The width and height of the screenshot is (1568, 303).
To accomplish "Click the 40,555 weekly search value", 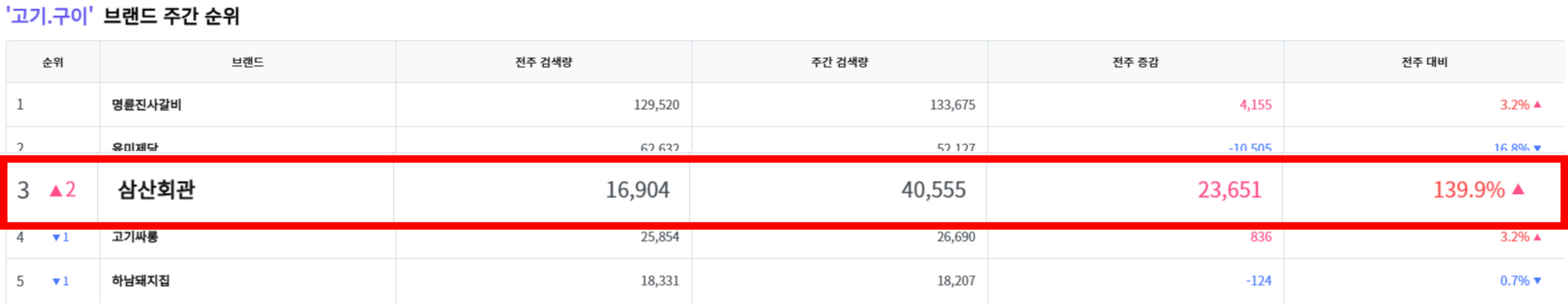I will [933, 190].
